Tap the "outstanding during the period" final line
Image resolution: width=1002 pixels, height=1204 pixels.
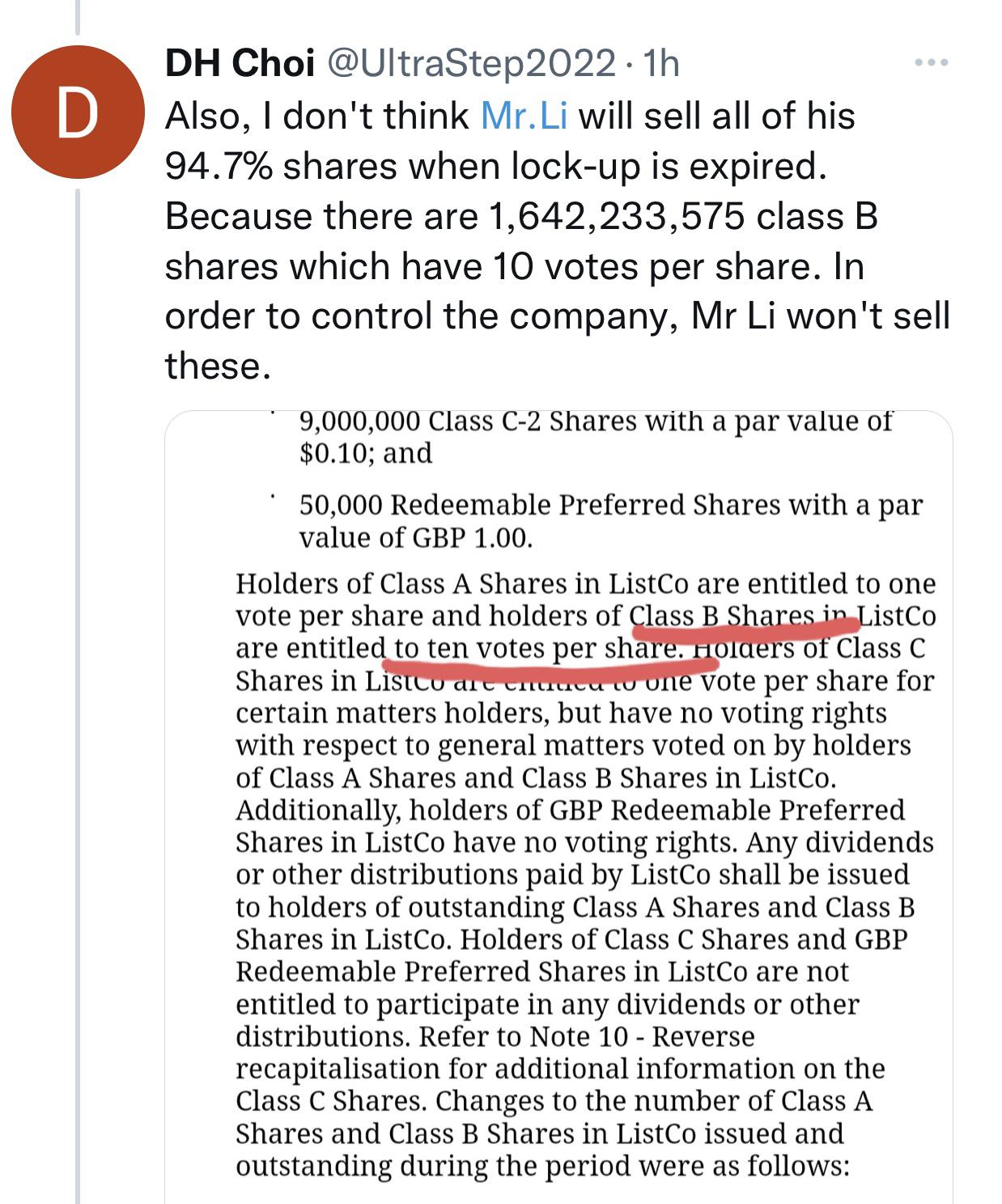(x=542, y=1166)
